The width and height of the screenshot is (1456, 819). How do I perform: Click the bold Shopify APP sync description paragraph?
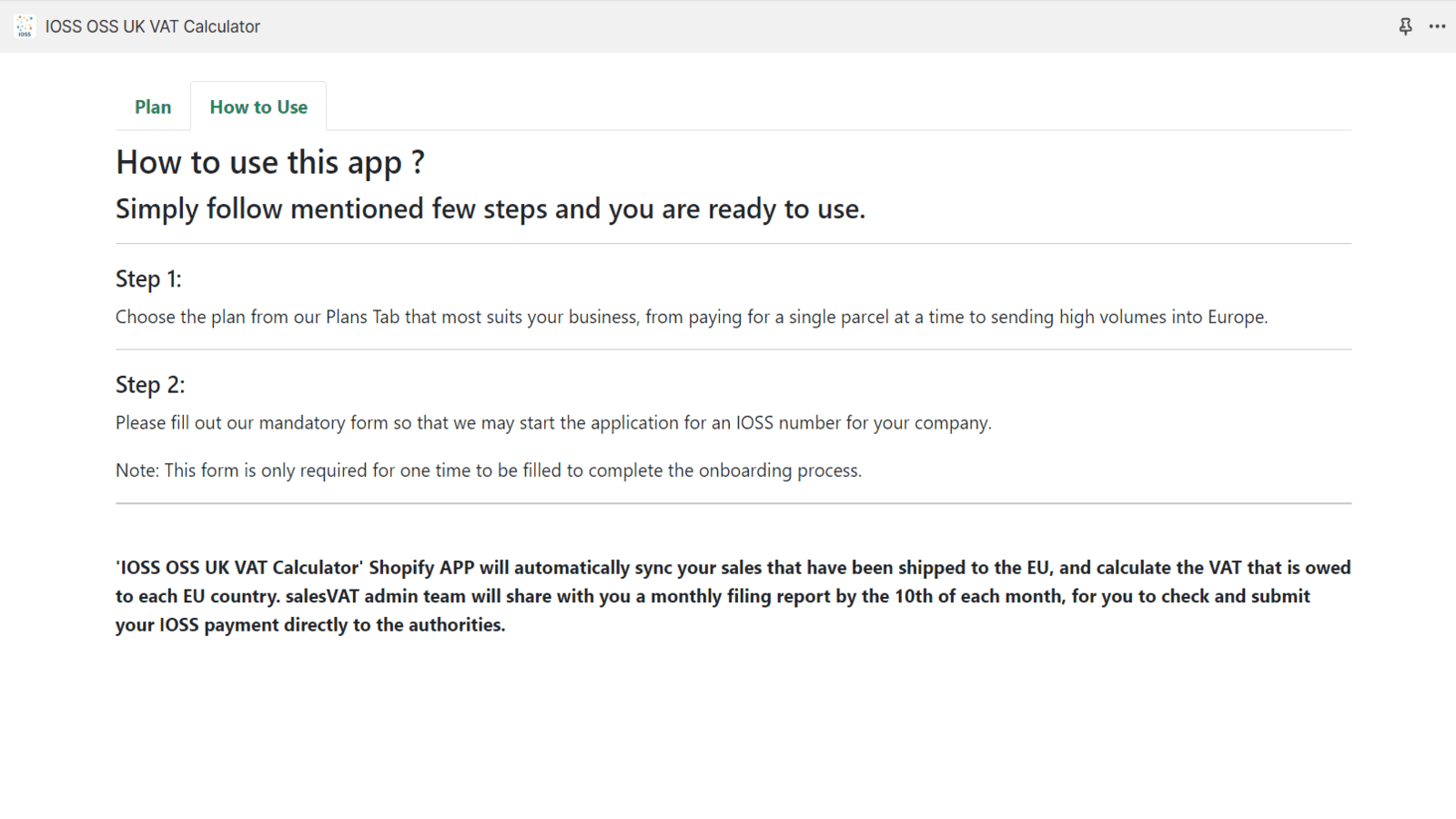(733, 596)
